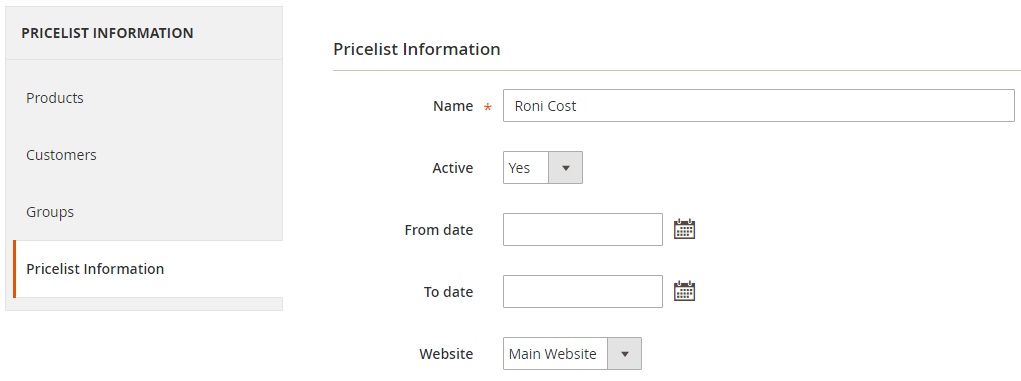Click the Main Website selector value

(x=555, y=354)
